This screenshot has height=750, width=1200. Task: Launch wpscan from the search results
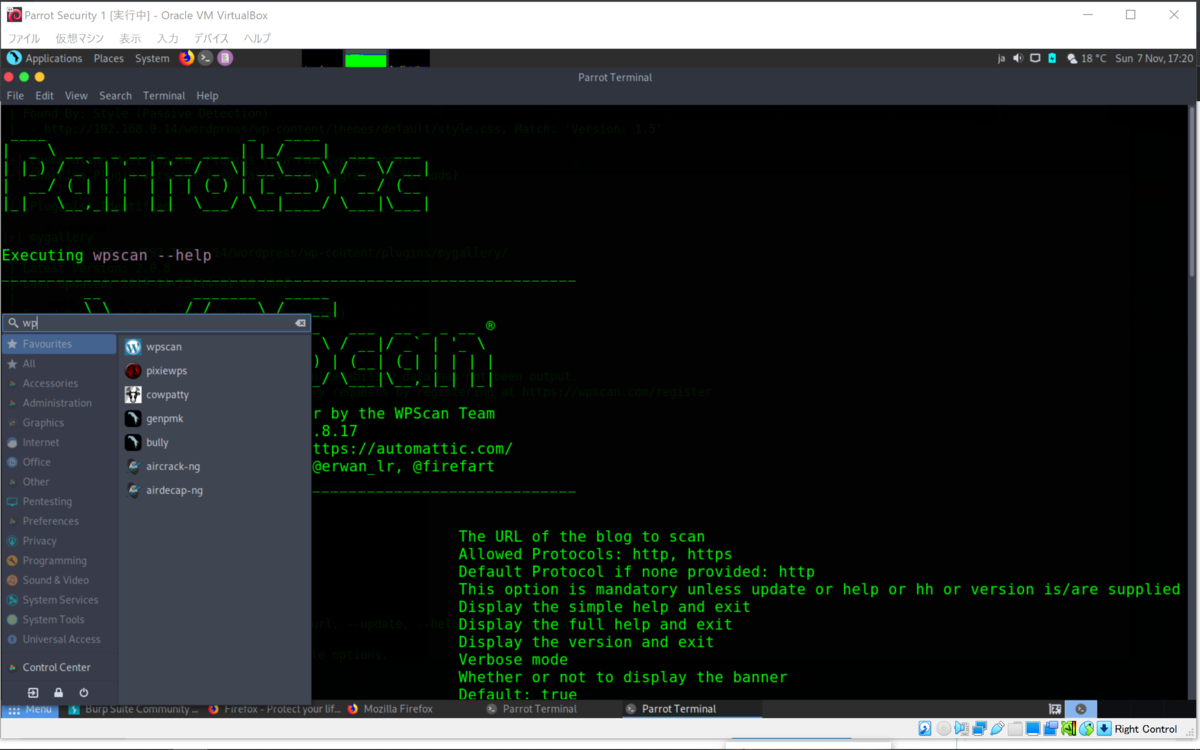click(214, 347)
